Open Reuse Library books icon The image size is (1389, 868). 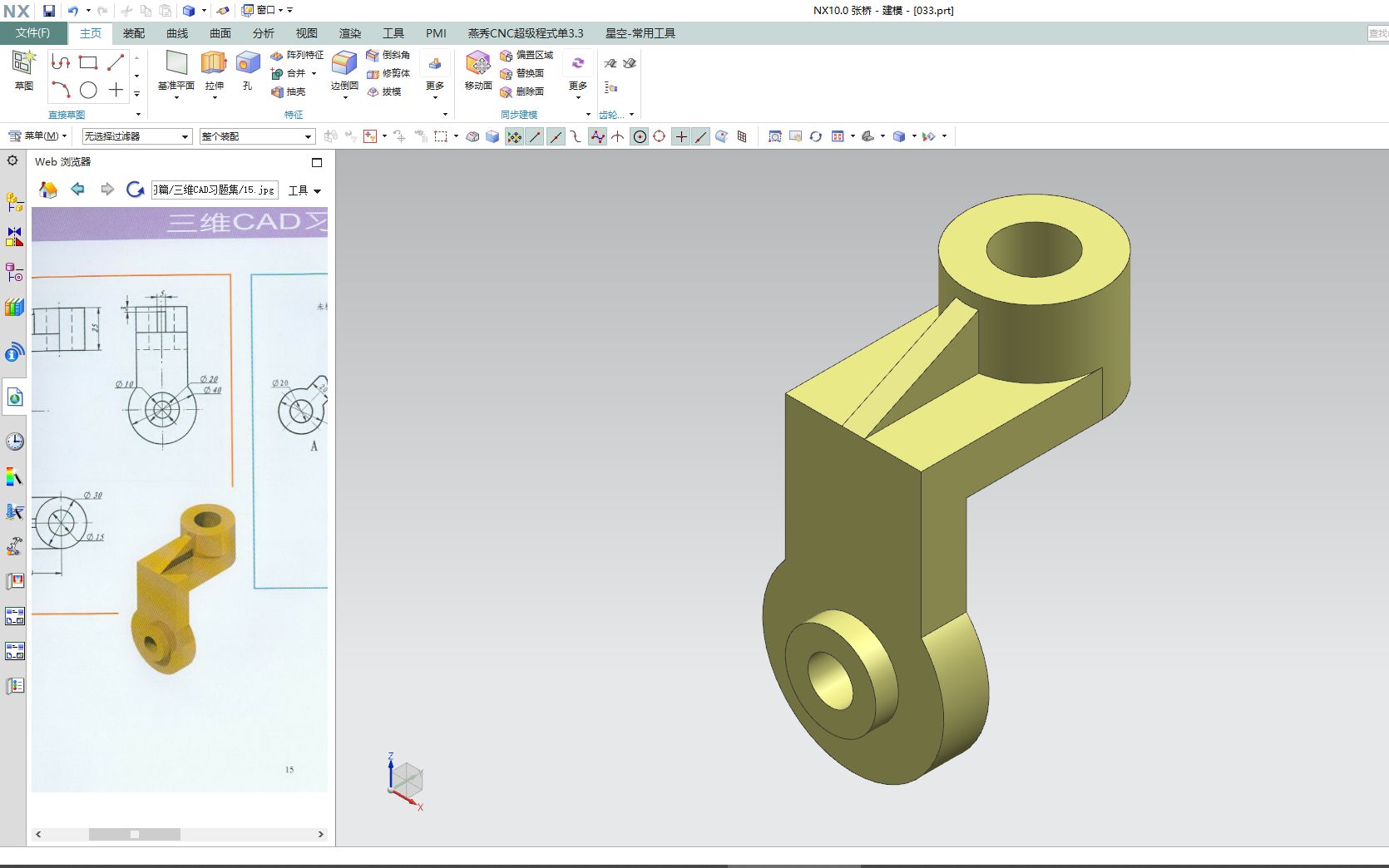point(15,307)
